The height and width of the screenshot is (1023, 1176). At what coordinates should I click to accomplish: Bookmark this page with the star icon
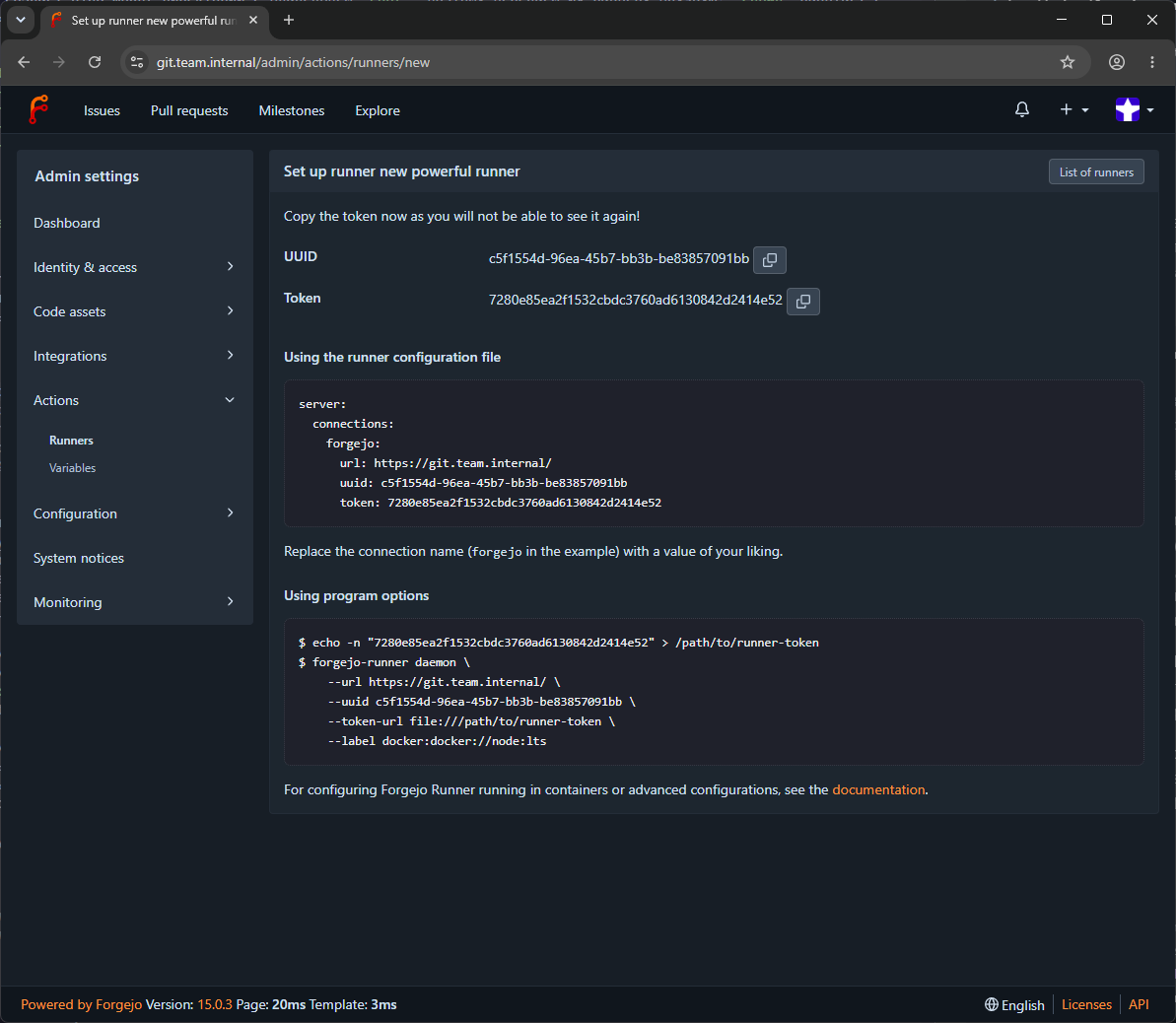click(x=1068, y=62)
